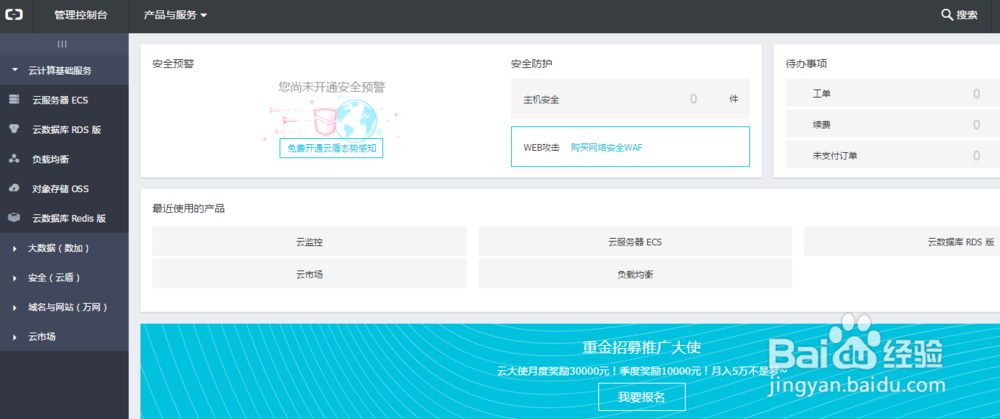
Task: Open 云监控 from recently used products
Action: point(309,241)
